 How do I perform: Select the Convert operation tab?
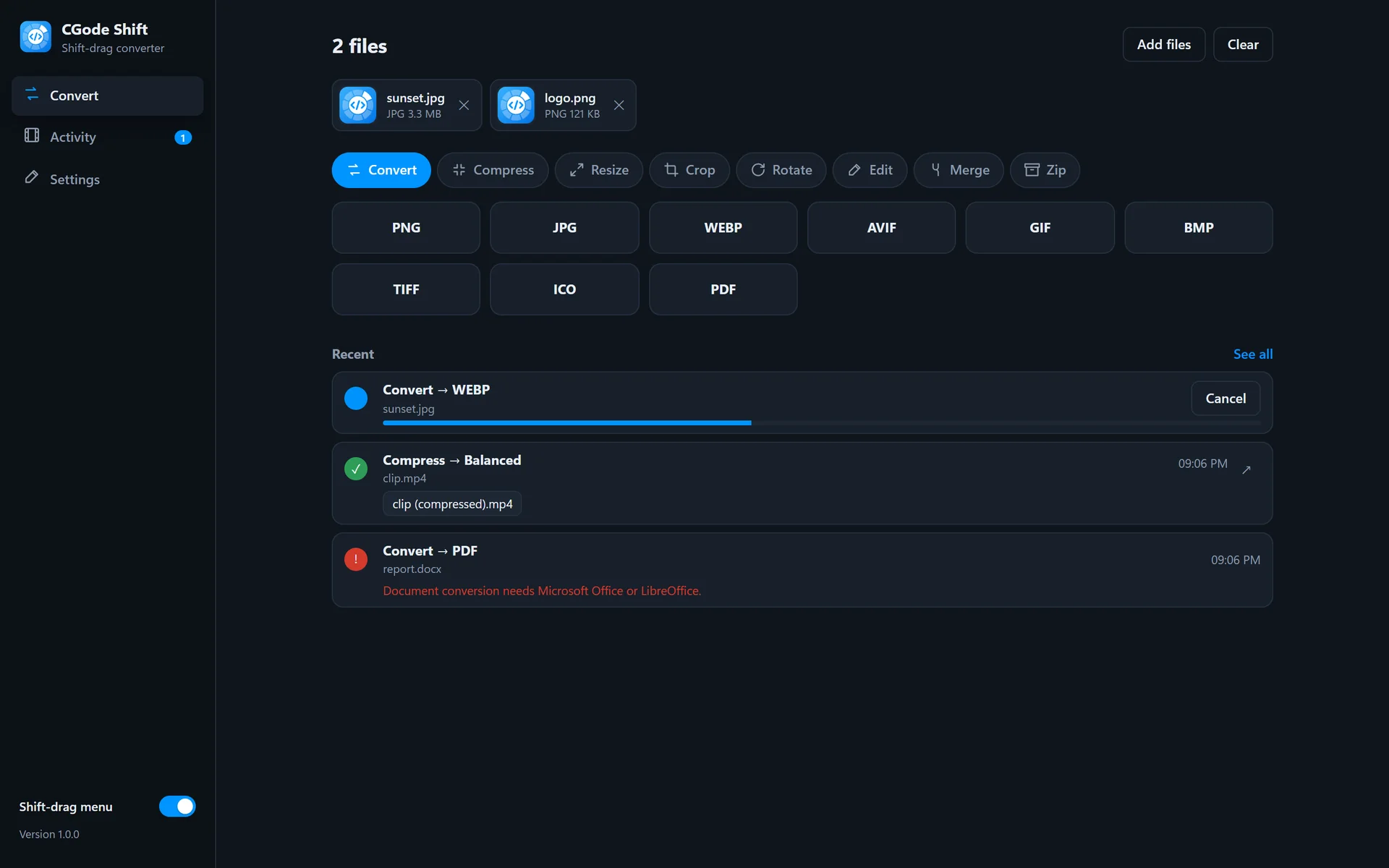pos(381,170)
